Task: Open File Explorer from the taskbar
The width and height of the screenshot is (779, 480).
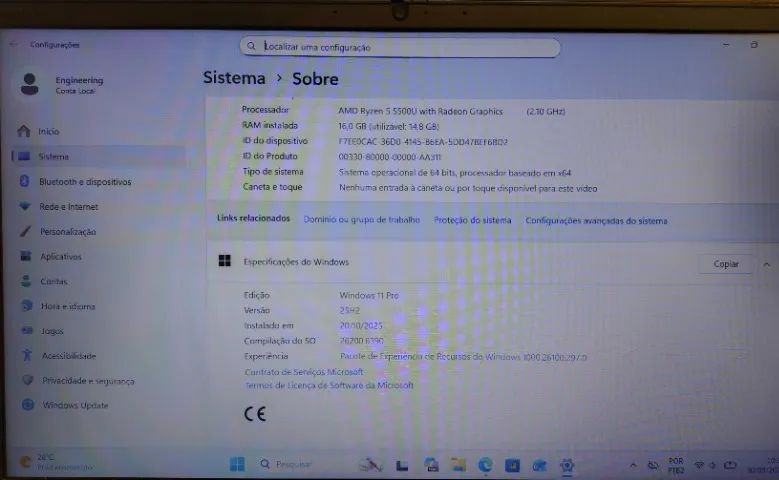Action: tap(458, 465)
